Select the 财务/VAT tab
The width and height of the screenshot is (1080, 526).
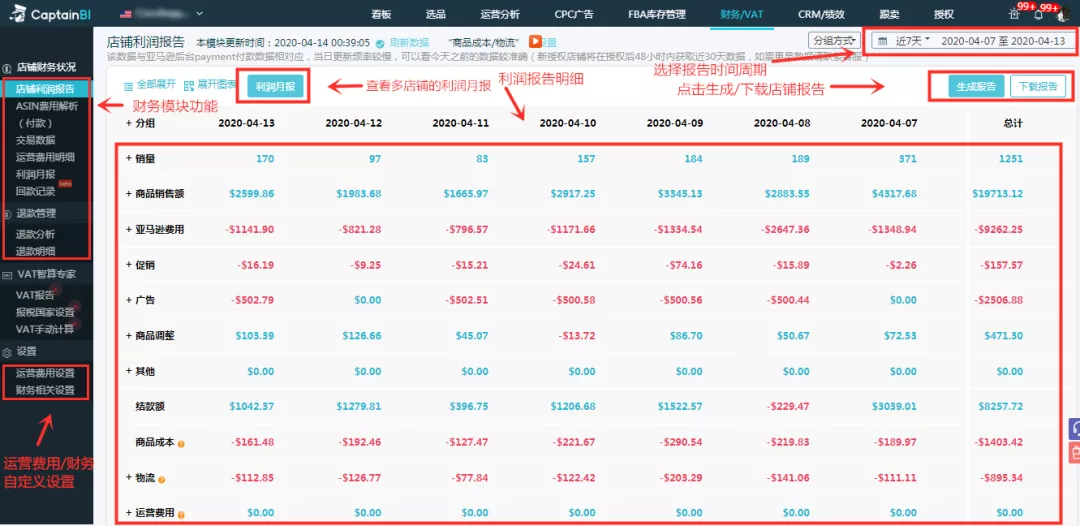click(x=742, y=14)
